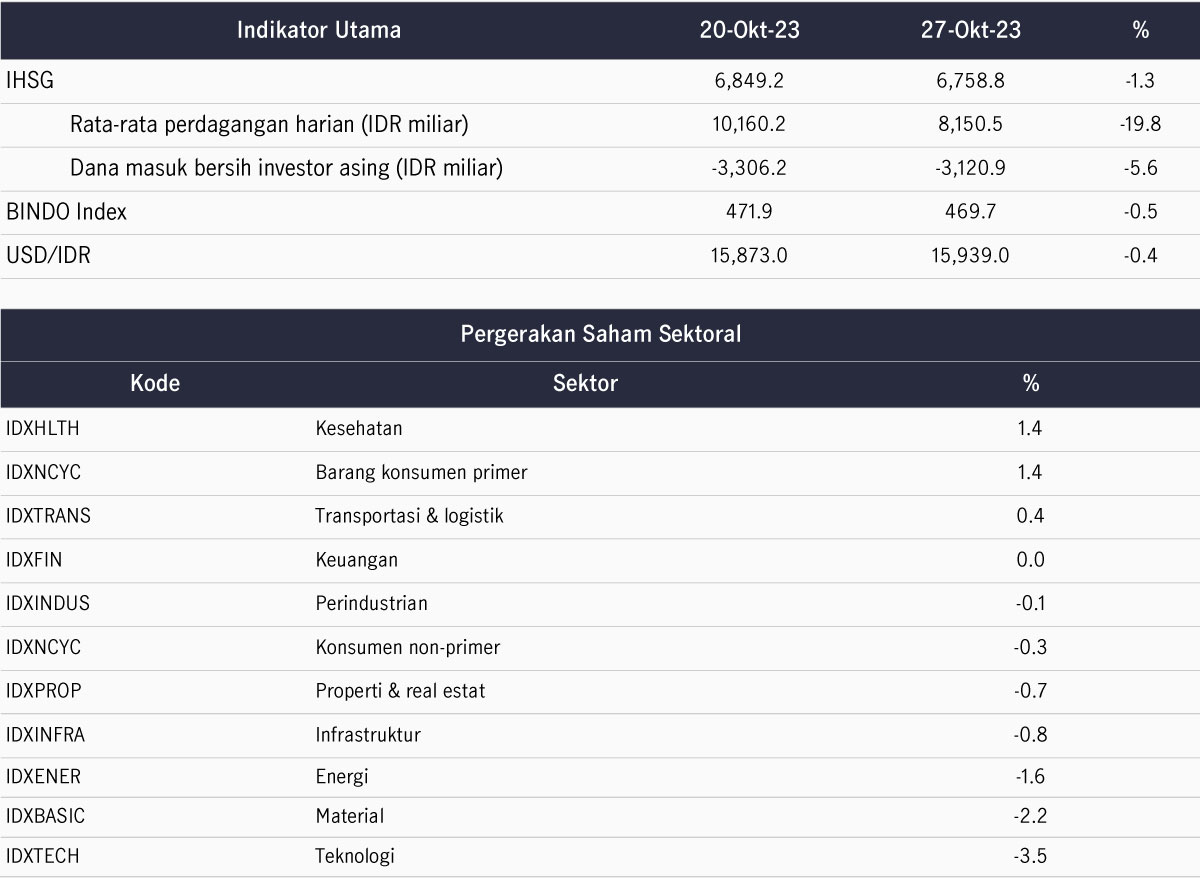Click the IDXTRANS code cell
Screen dimensions: 1200x878
point(48,516)
